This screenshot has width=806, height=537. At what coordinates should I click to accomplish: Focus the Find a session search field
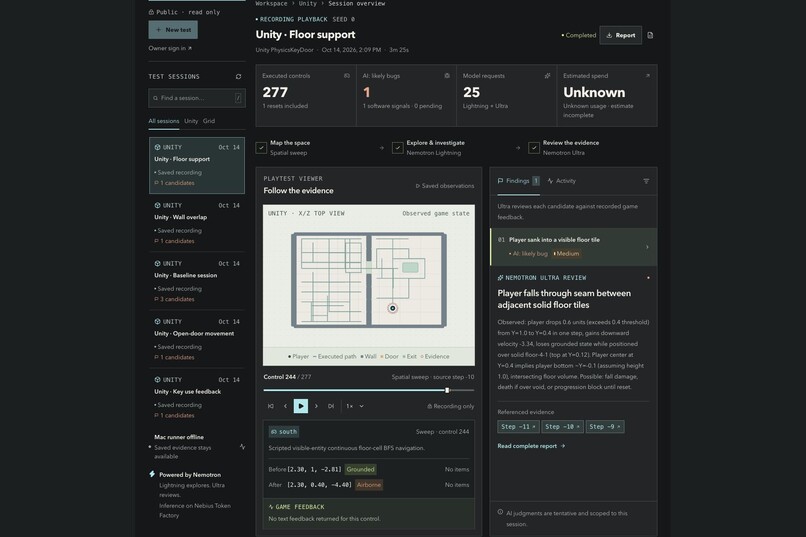pyautogui.click(x=197, y=98)
